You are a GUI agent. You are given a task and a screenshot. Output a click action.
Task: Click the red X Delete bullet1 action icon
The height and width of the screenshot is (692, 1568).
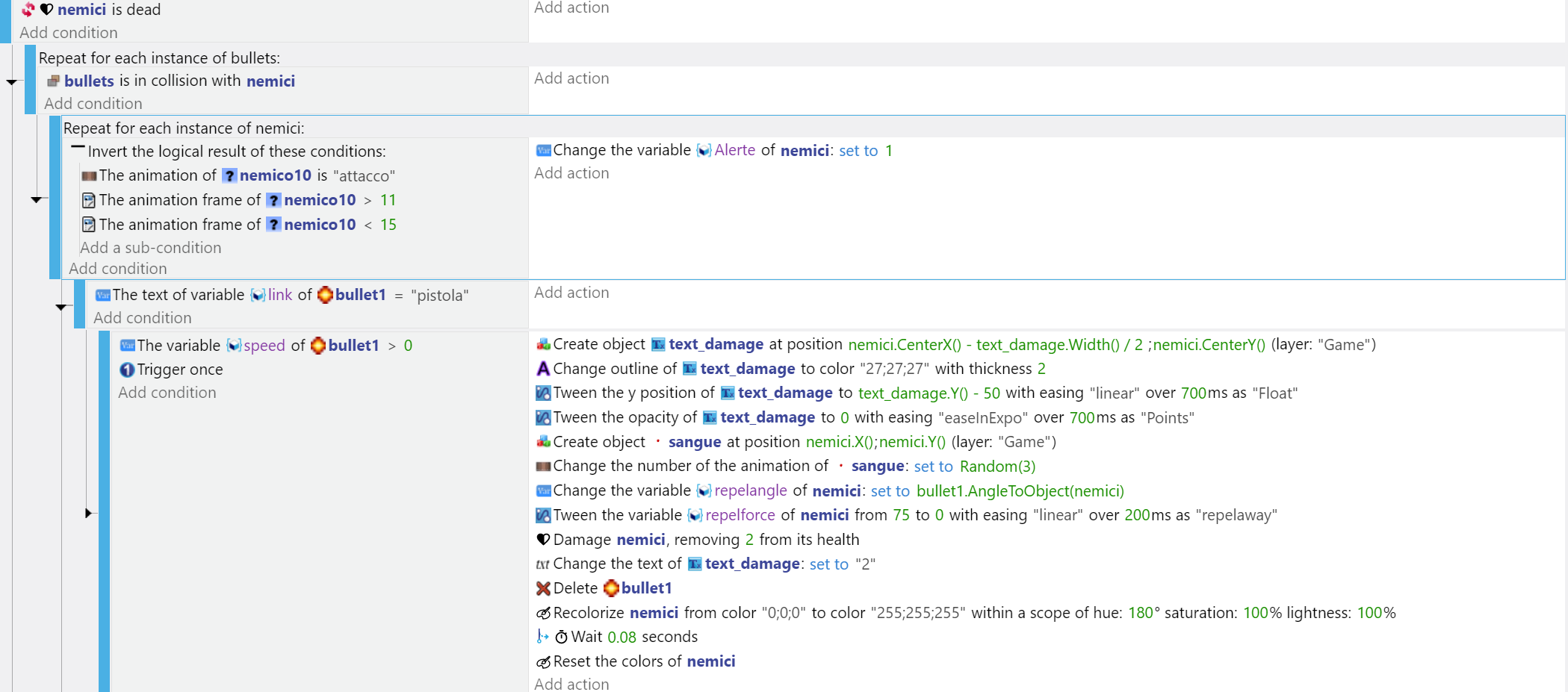[543, 588]
